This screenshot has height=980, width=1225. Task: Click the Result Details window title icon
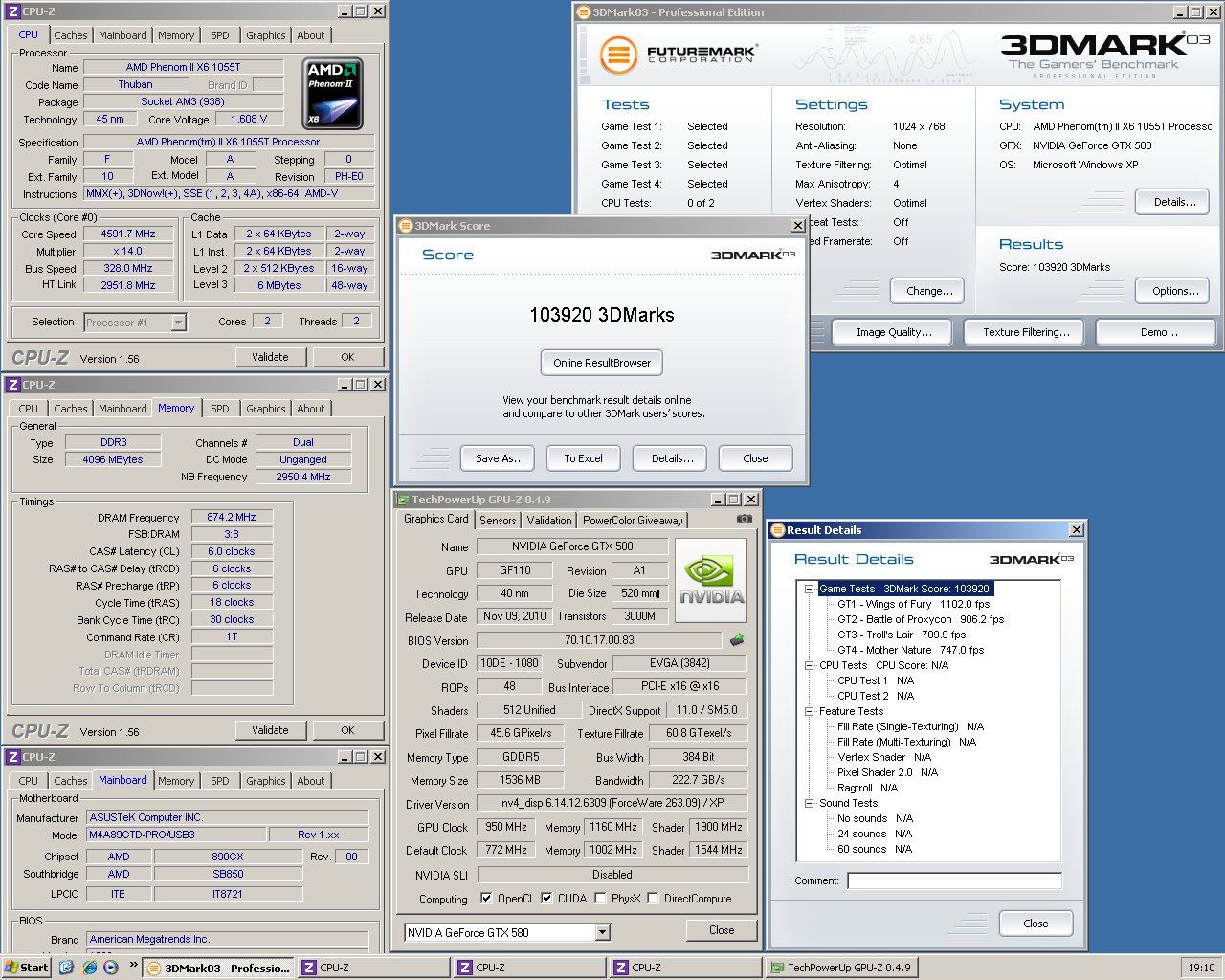point(778,530)
